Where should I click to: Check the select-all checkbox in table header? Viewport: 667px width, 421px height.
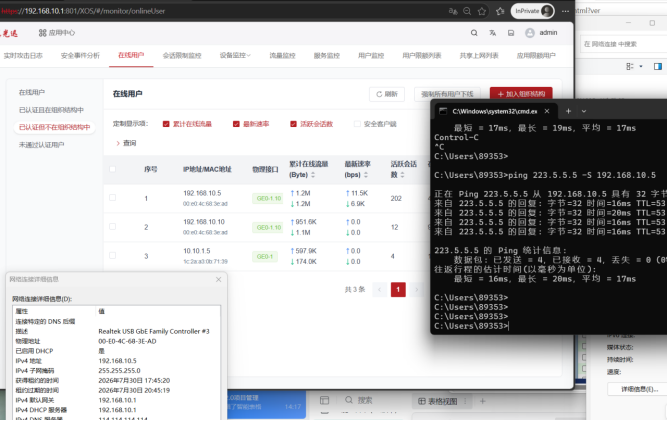pyautogui.click(x=112, y=169)
